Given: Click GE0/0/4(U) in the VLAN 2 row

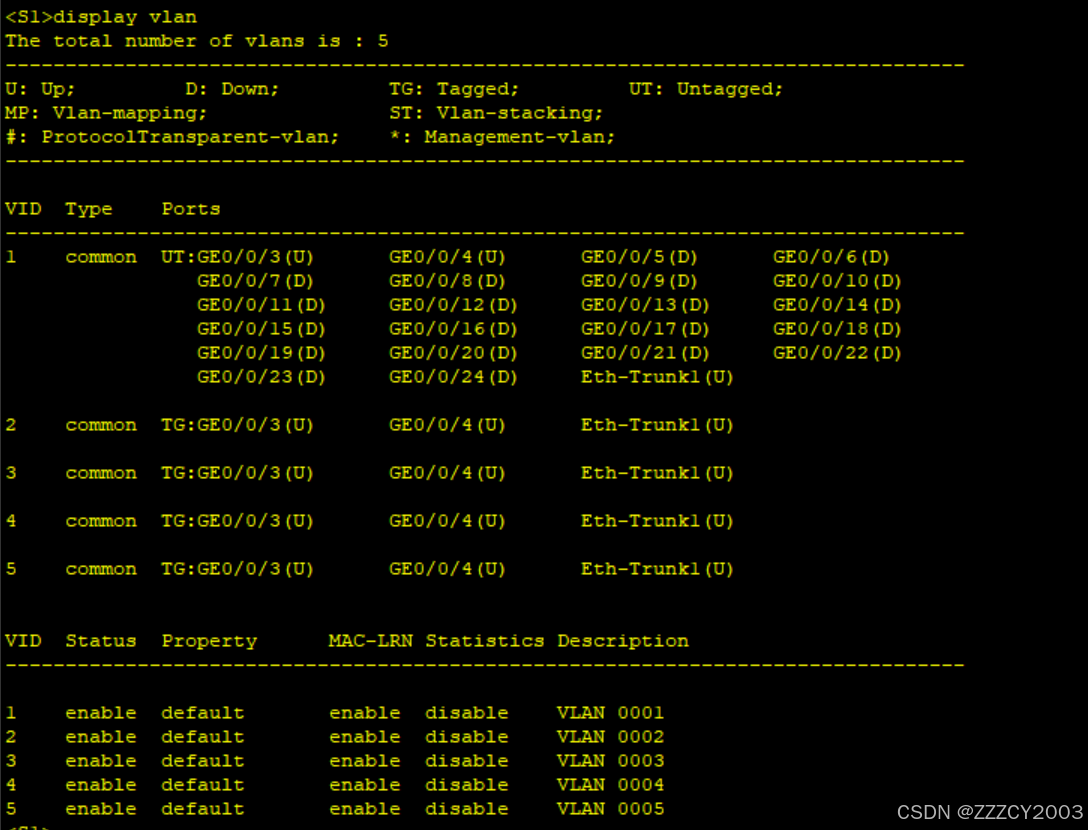Looking at the screenshot, I should (x=447, y=425).
